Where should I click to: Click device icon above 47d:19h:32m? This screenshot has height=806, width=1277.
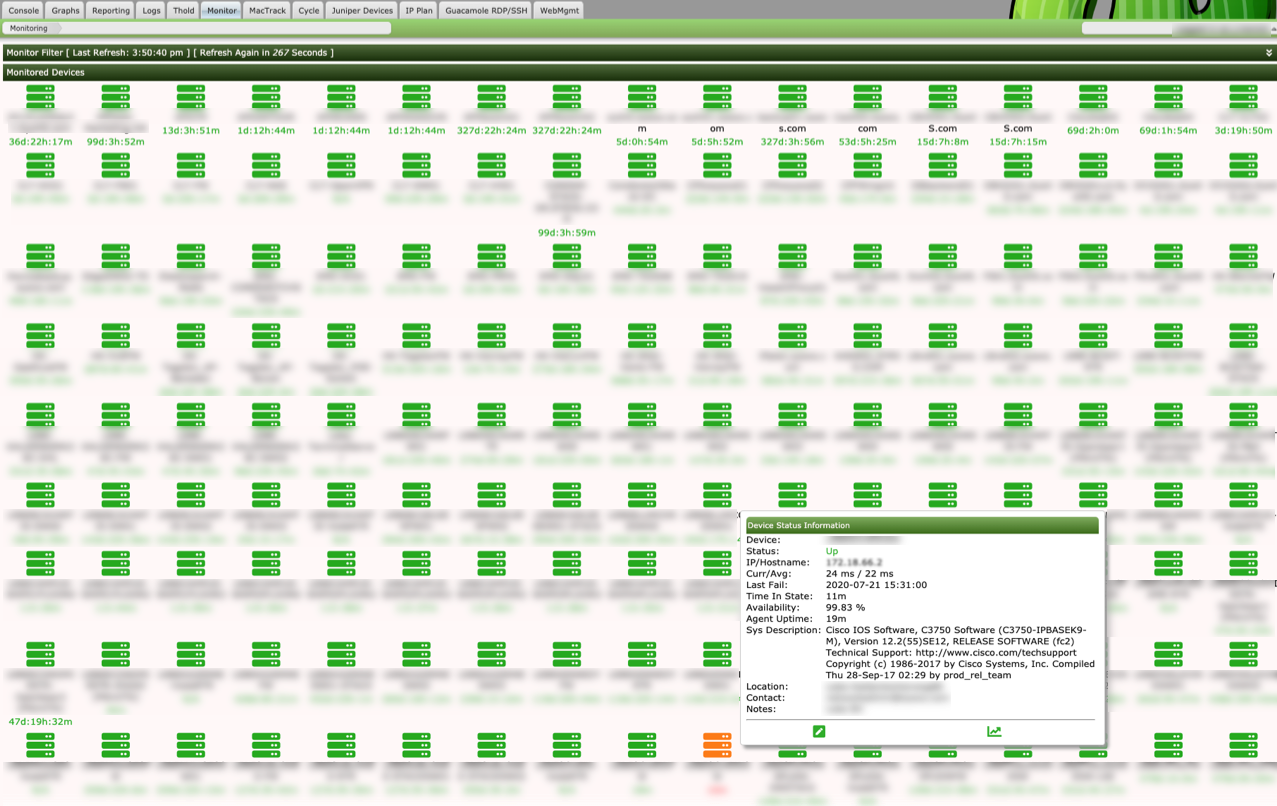point(40,654)
